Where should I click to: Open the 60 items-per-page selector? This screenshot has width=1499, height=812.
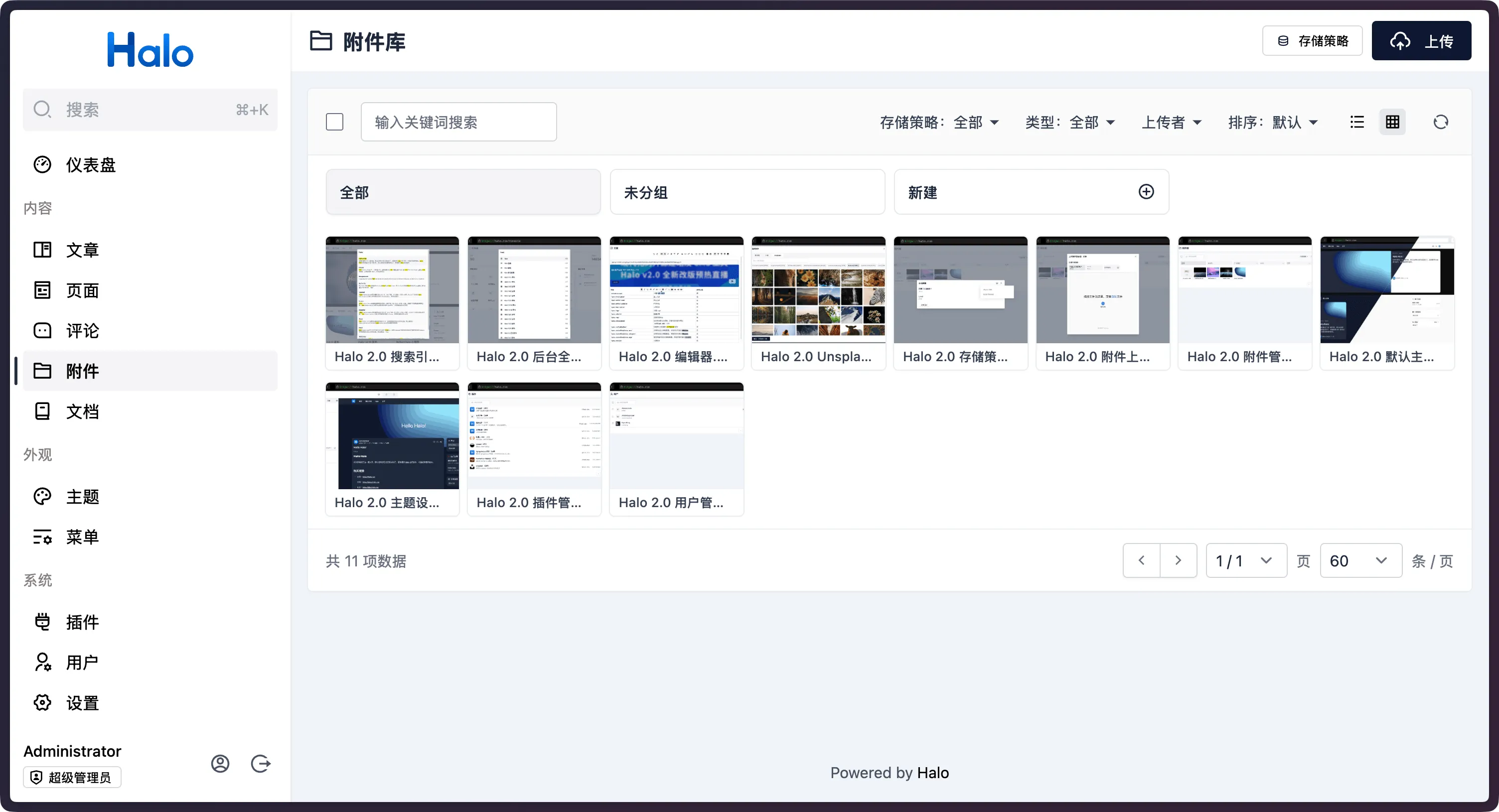click(1360, 561)
